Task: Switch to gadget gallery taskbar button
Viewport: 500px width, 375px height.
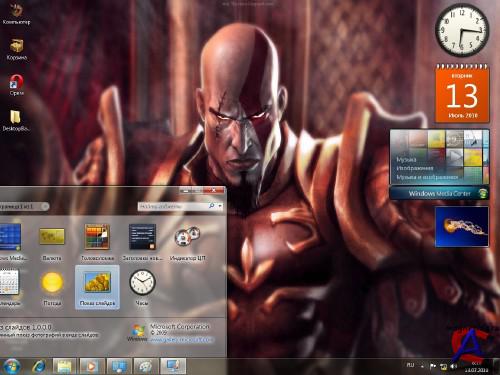Action: pyautogui.click(x=173, y=366)
